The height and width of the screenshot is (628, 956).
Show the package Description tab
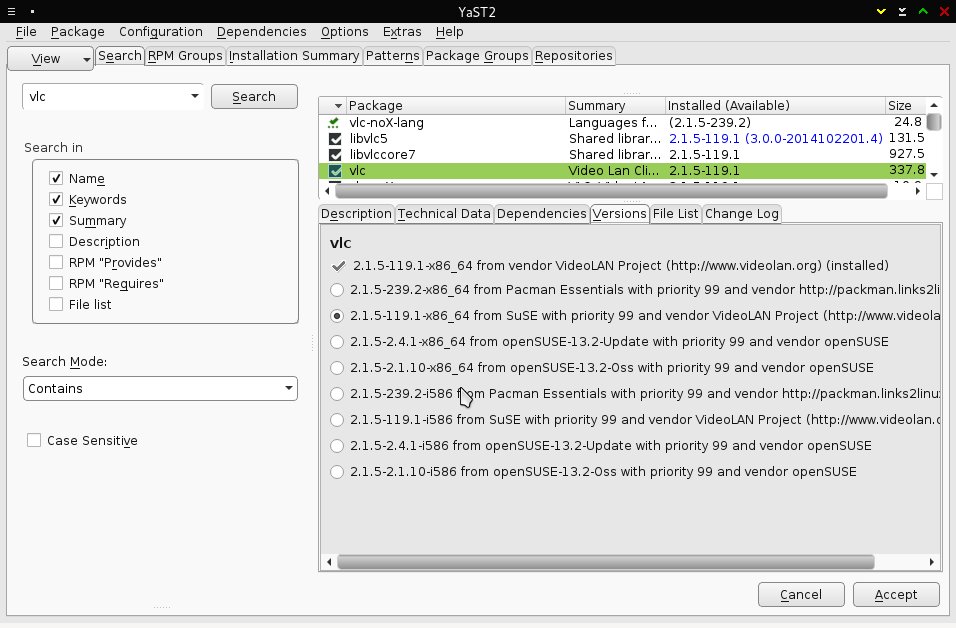pyautogui.click(x=356, y=214)
